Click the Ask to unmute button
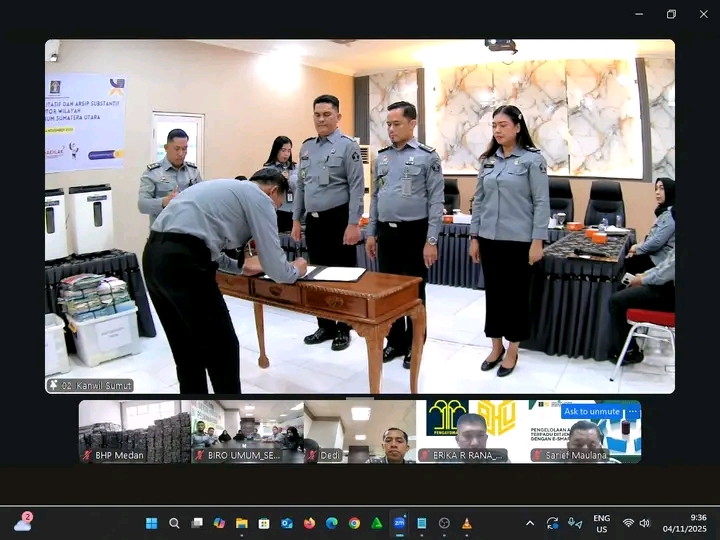720x540 pixels. tap(591, 412)
